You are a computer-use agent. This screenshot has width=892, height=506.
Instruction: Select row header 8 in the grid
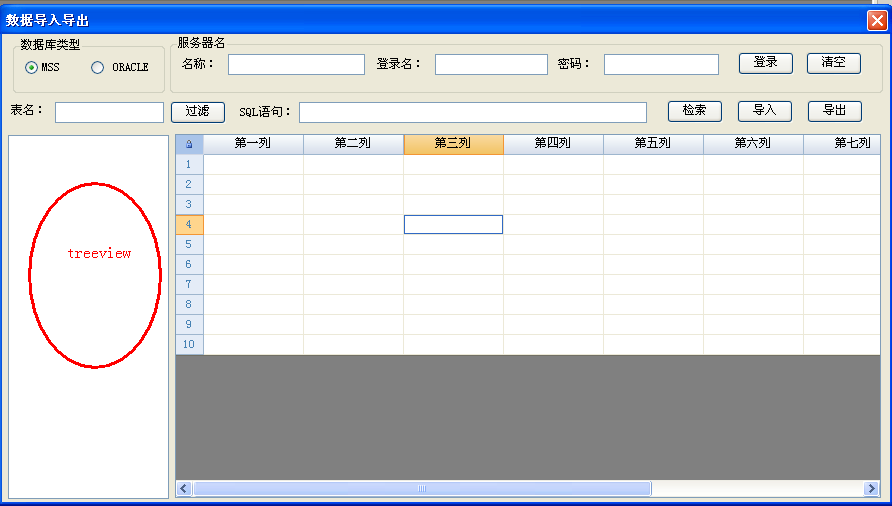(189, 304)
